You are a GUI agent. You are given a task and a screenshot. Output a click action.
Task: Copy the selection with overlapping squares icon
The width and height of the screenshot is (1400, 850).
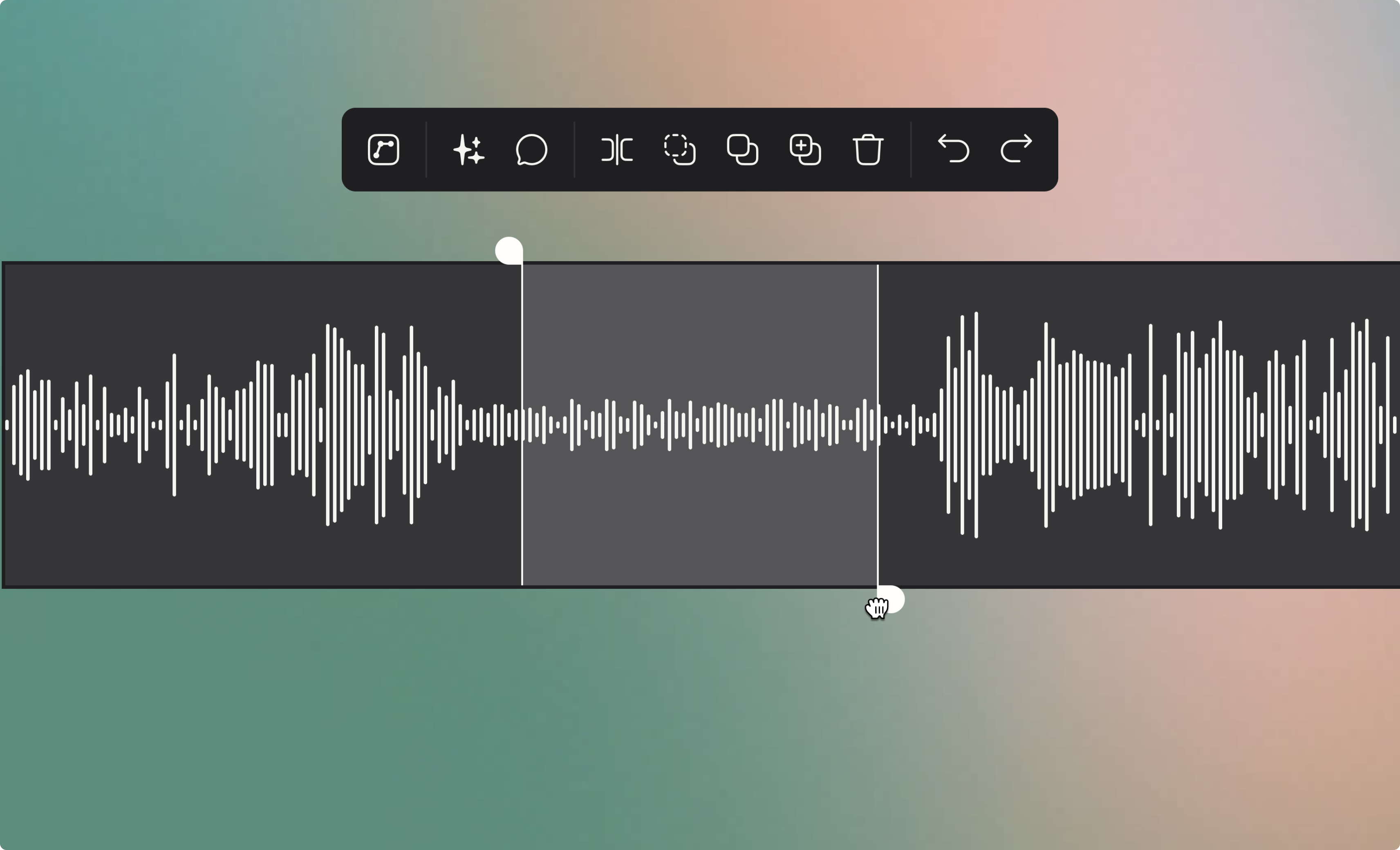tap(743, 150)
